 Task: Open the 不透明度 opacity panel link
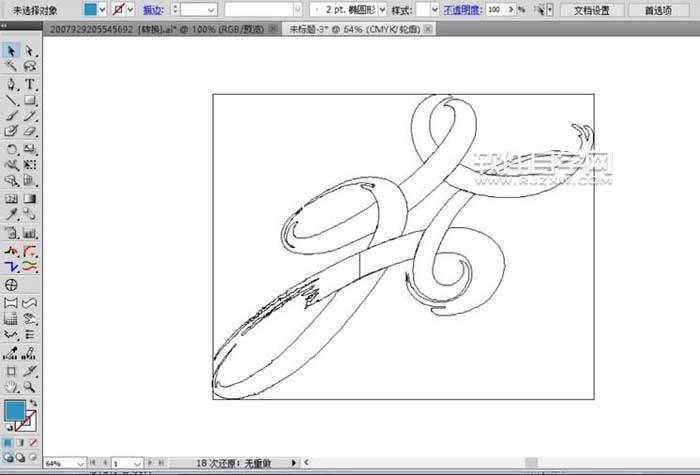462,10
